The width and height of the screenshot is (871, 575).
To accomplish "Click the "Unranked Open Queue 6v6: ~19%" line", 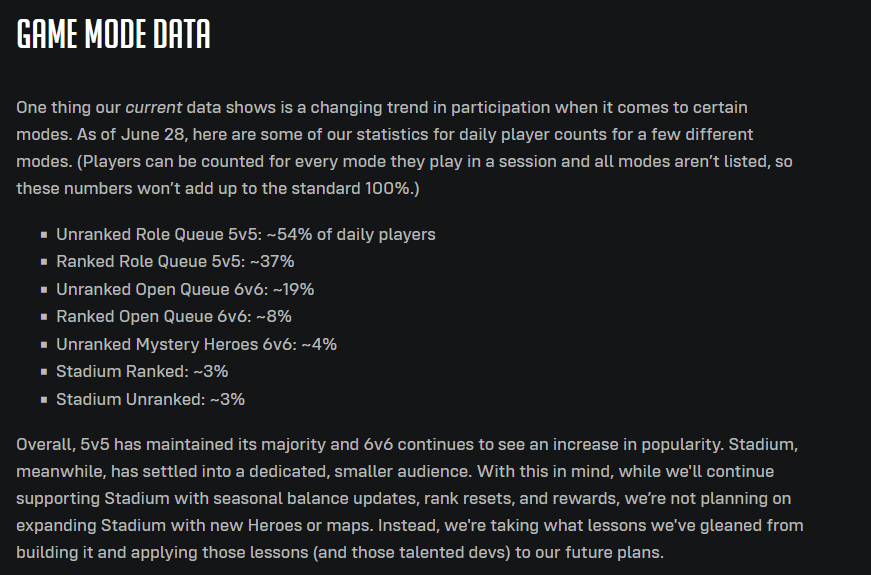I will pyautogui.click(x=185, y=289).
